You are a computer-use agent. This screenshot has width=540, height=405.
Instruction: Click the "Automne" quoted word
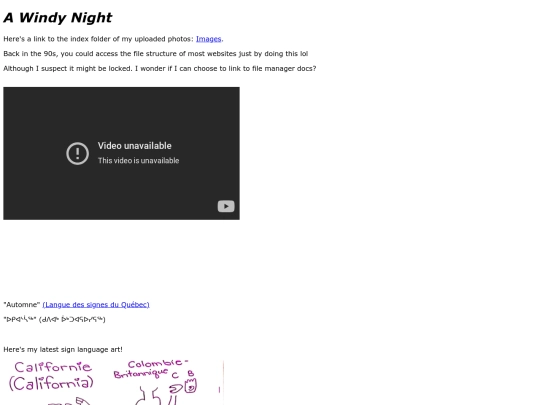click(x=22, y=304)
